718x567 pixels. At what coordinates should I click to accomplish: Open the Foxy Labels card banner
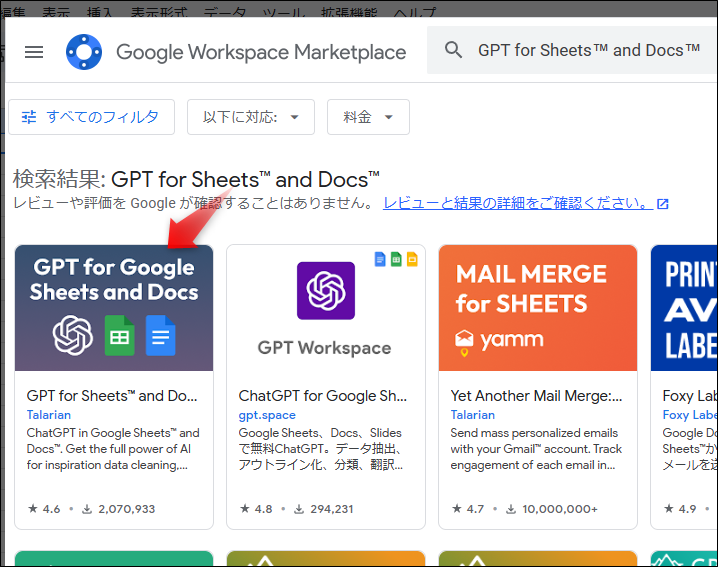click(x=684, y=308)
